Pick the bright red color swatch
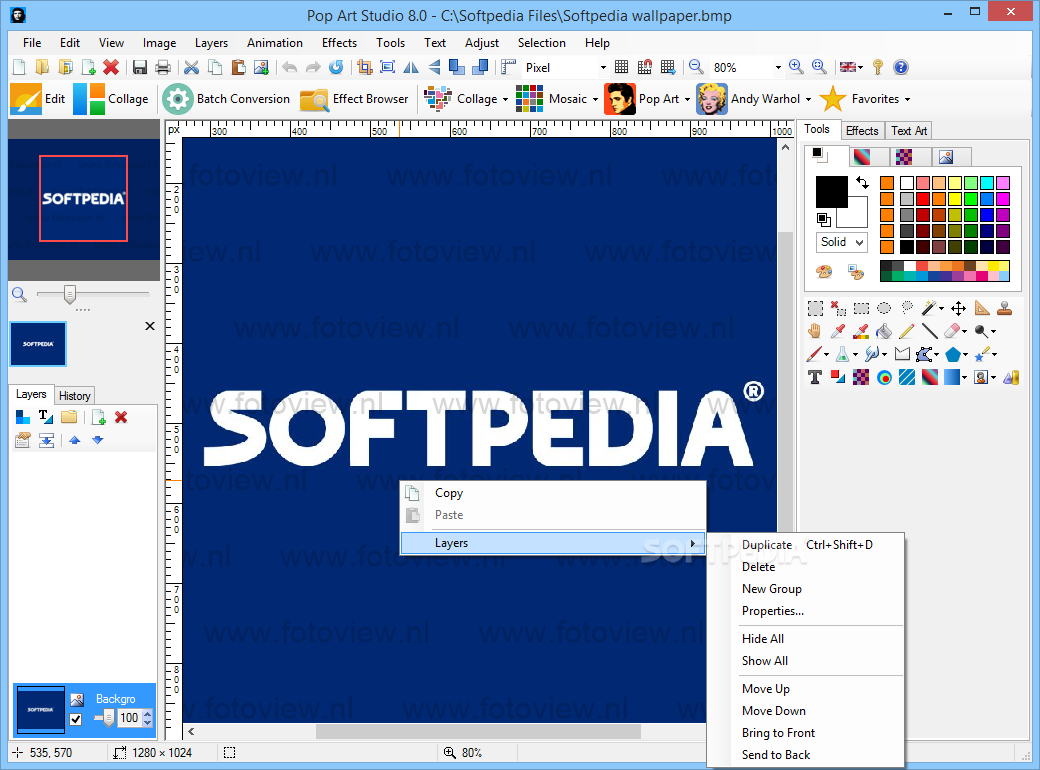The height and width of the screenshot is (770, 1040). coord(923,198)
